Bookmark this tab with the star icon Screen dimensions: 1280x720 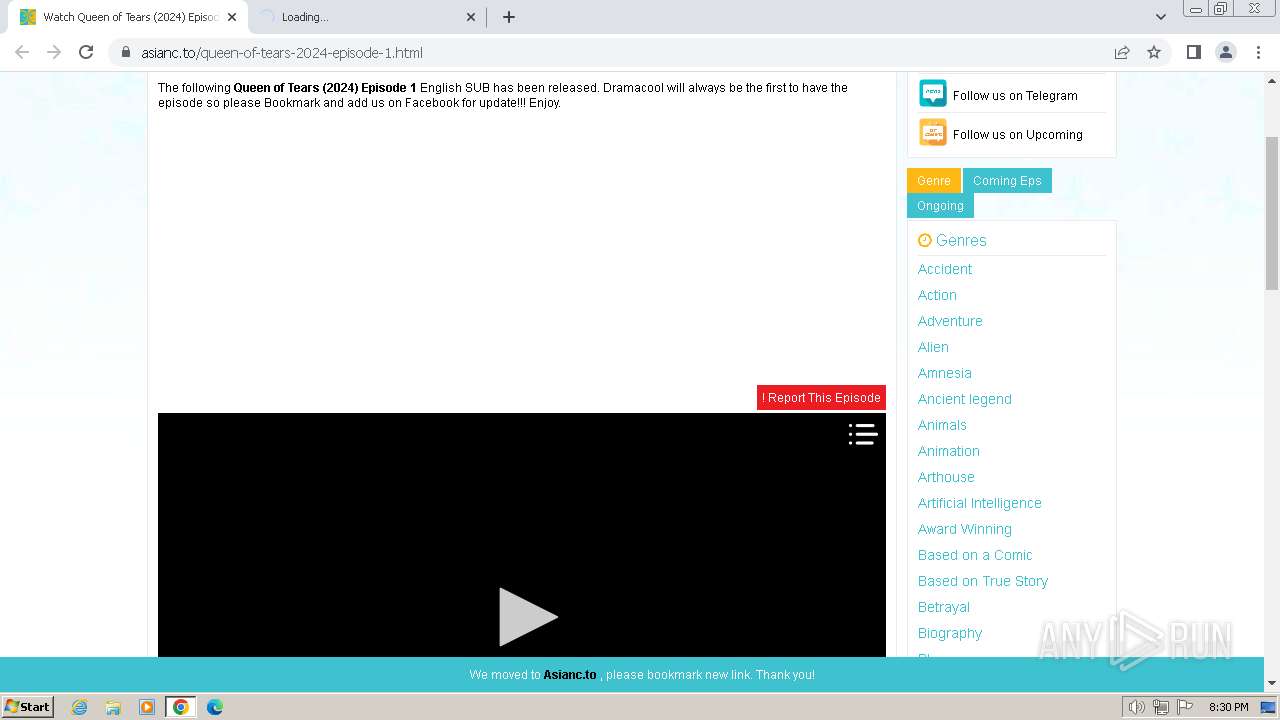click(1154, 52)
